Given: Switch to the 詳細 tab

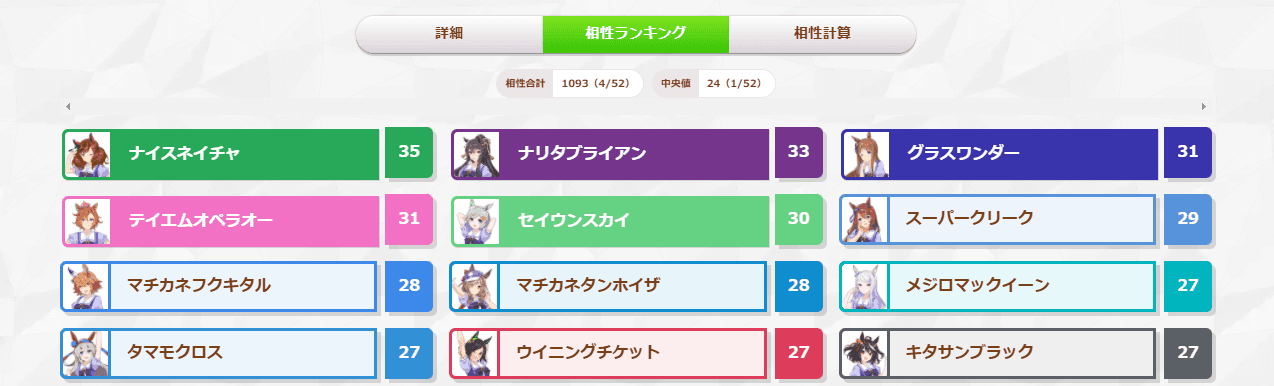Looking at the screenshot, I should tap(449, 33).
